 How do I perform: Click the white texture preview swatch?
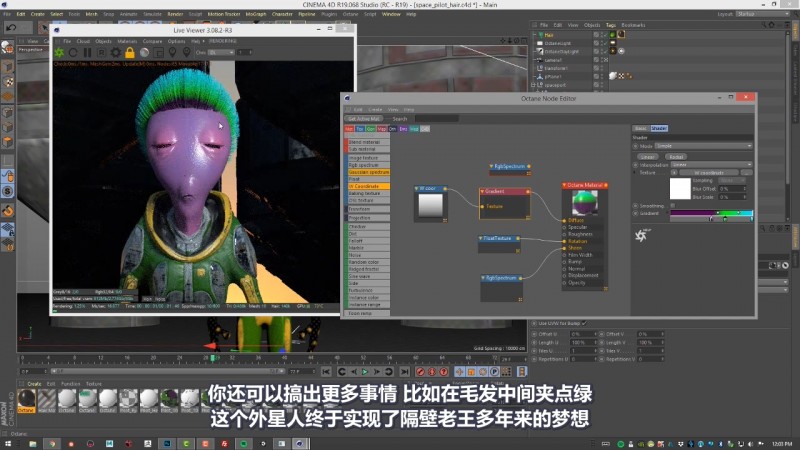click(x=680, y=189)
